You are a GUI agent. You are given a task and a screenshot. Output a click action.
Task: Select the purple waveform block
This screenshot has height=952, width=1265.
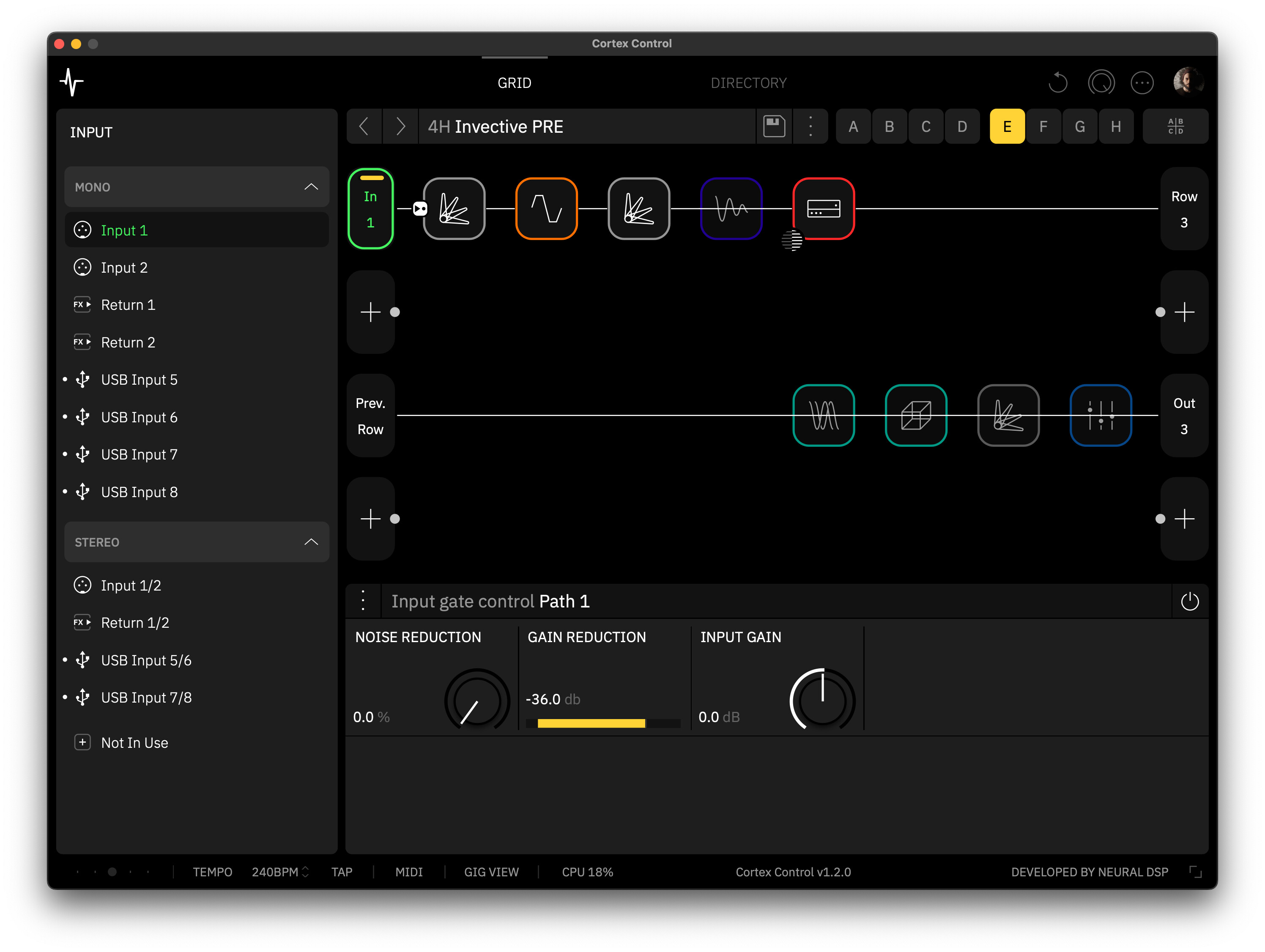[731, 209]
